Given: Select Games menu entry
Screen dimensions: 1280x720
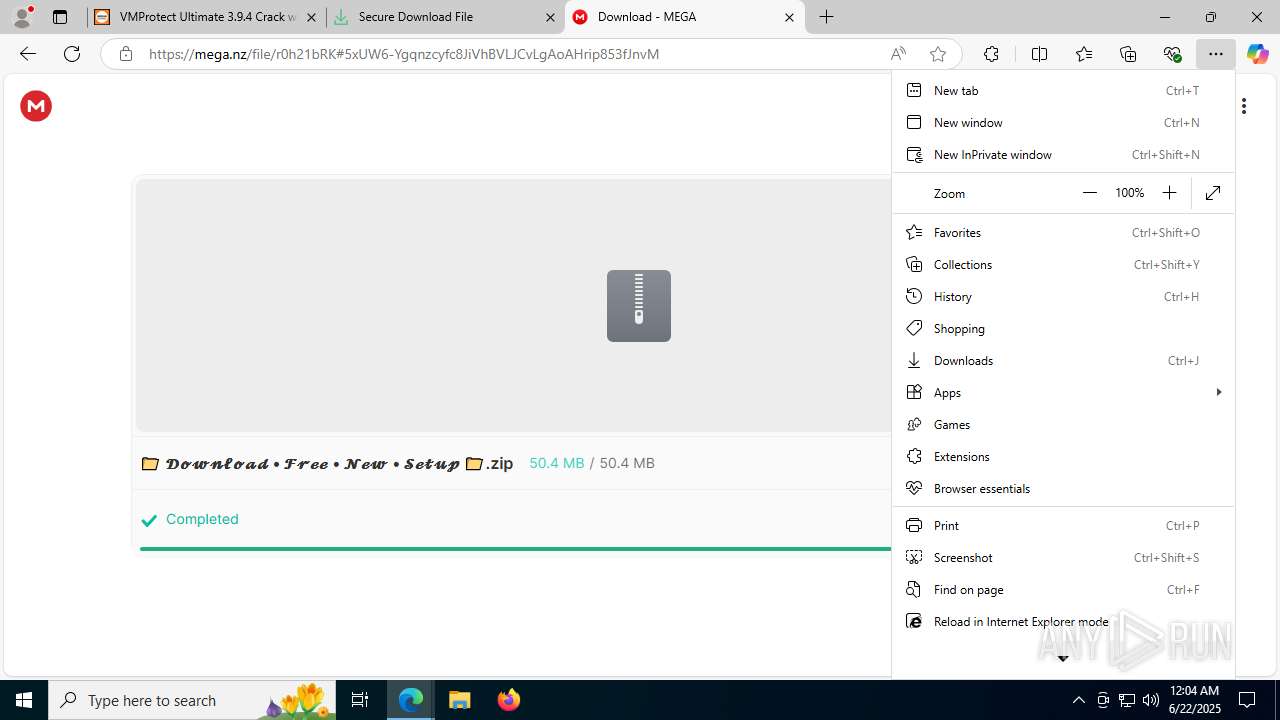Looking at the screenshot, I should pos(1063,424).
